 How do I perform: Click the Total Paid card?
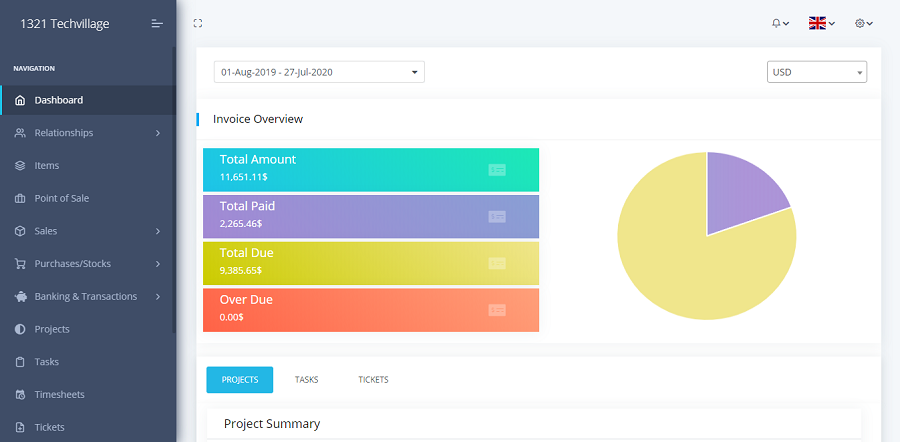pos(371,216)
